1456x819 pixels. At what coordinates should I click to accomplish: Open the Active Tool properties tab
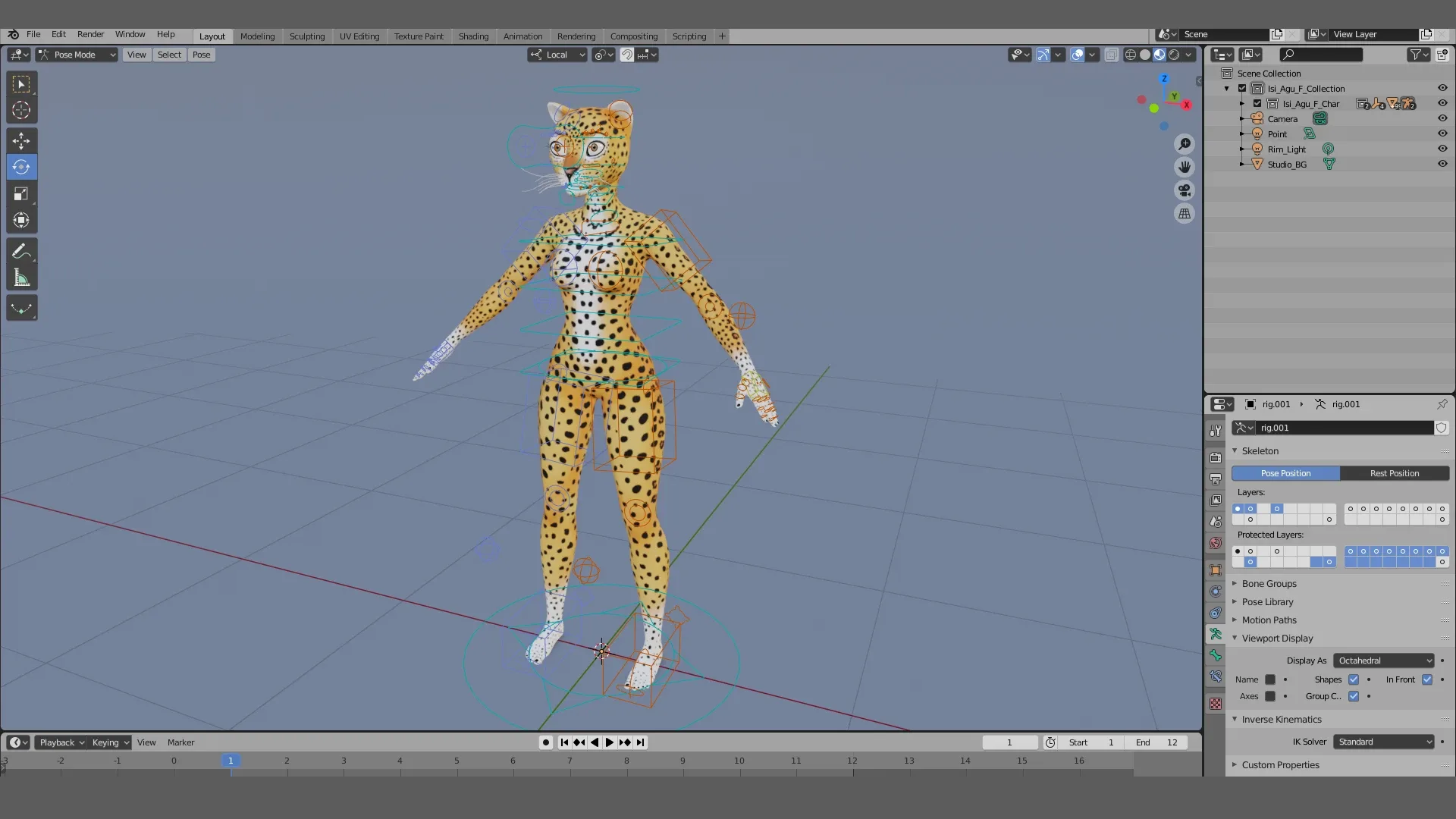pos(1216,430)
